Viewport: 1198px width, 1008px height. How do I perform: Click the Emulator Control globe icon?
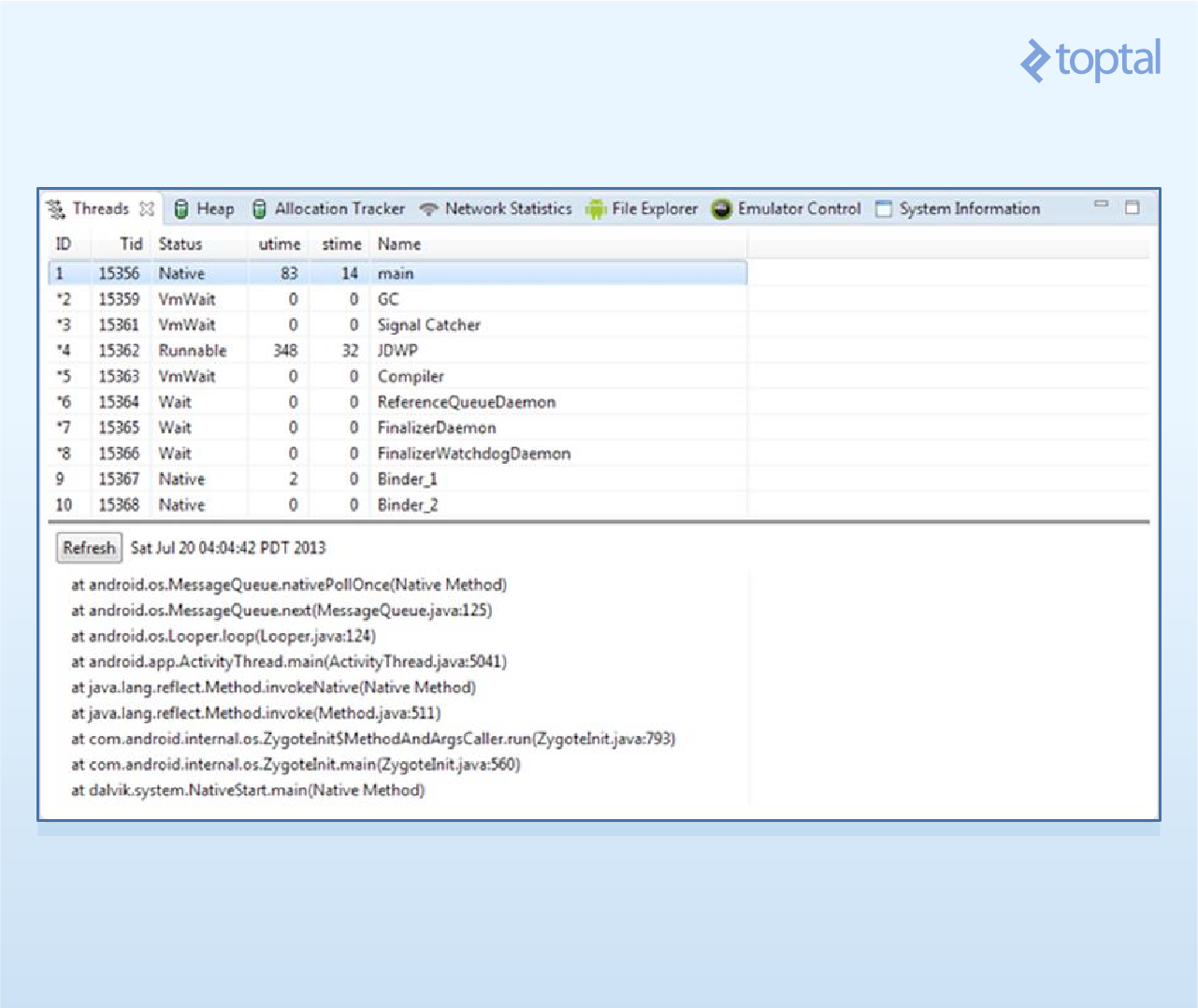(722, 209)
